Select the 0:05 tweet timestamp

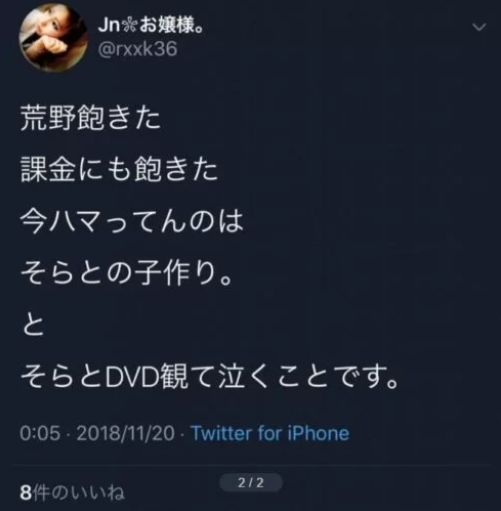coord(40,433)
